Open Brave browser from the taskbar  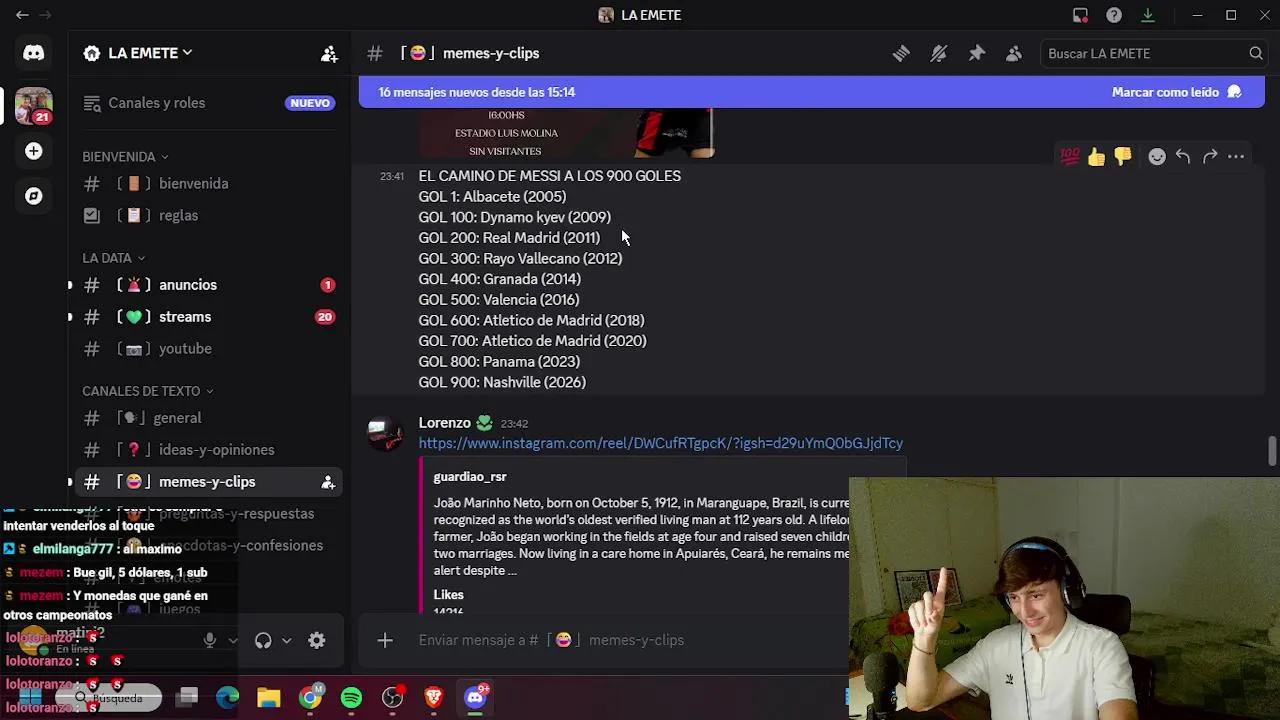coord(433,698)
